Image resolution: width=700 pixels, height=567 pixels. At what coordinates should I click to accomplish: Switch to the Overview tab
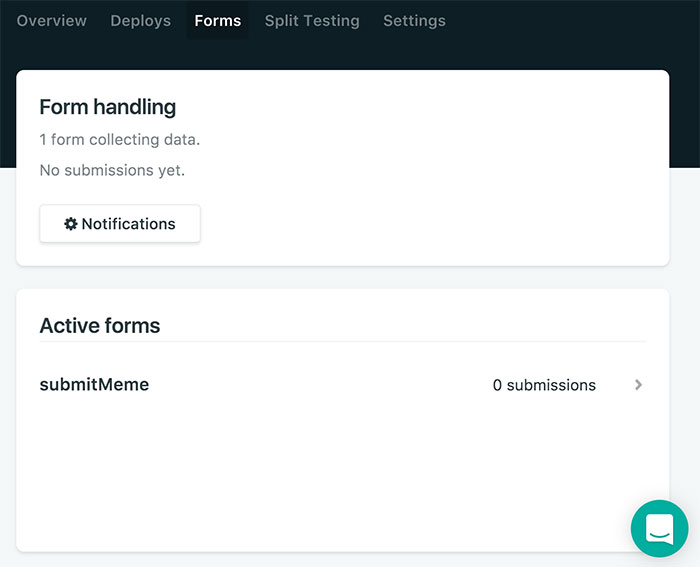[52, 21]
